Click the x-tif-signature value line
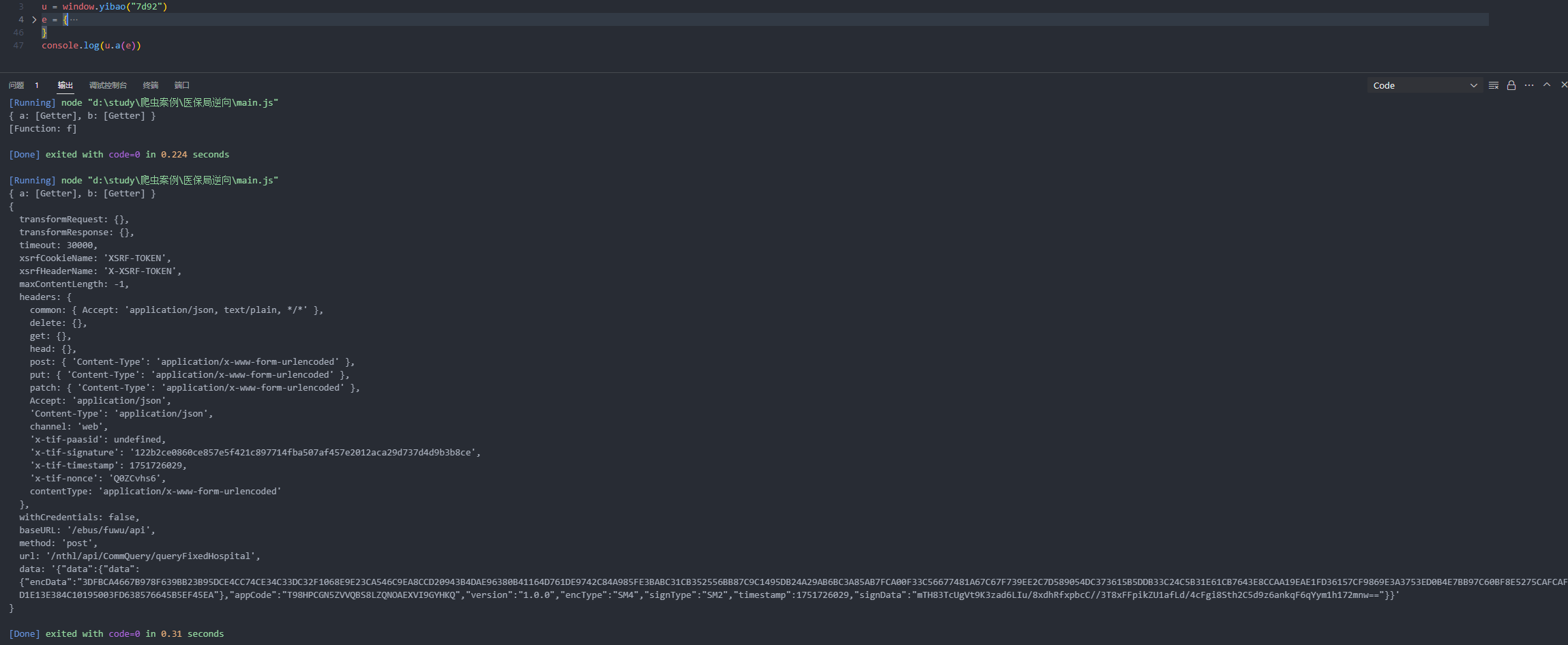1568x645 pixels. tap(255, 453)
